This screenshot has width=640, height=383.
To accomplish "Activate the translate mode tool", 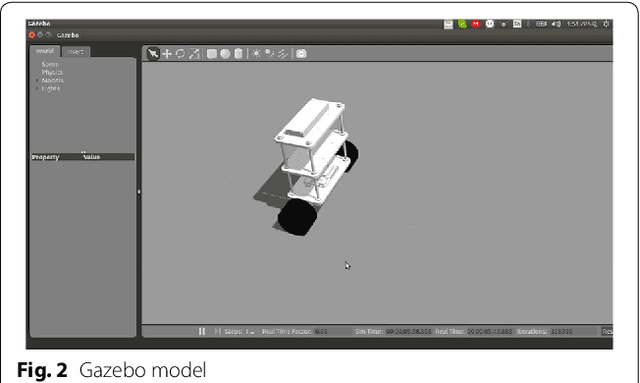I will pos(167,53).
